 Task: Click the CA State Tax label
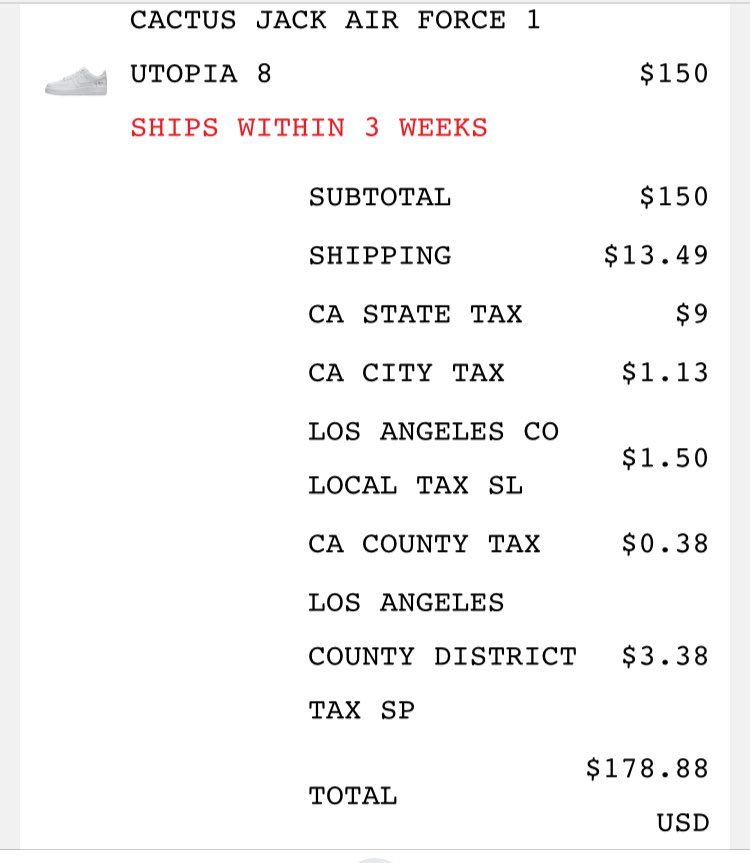(415, 314)
